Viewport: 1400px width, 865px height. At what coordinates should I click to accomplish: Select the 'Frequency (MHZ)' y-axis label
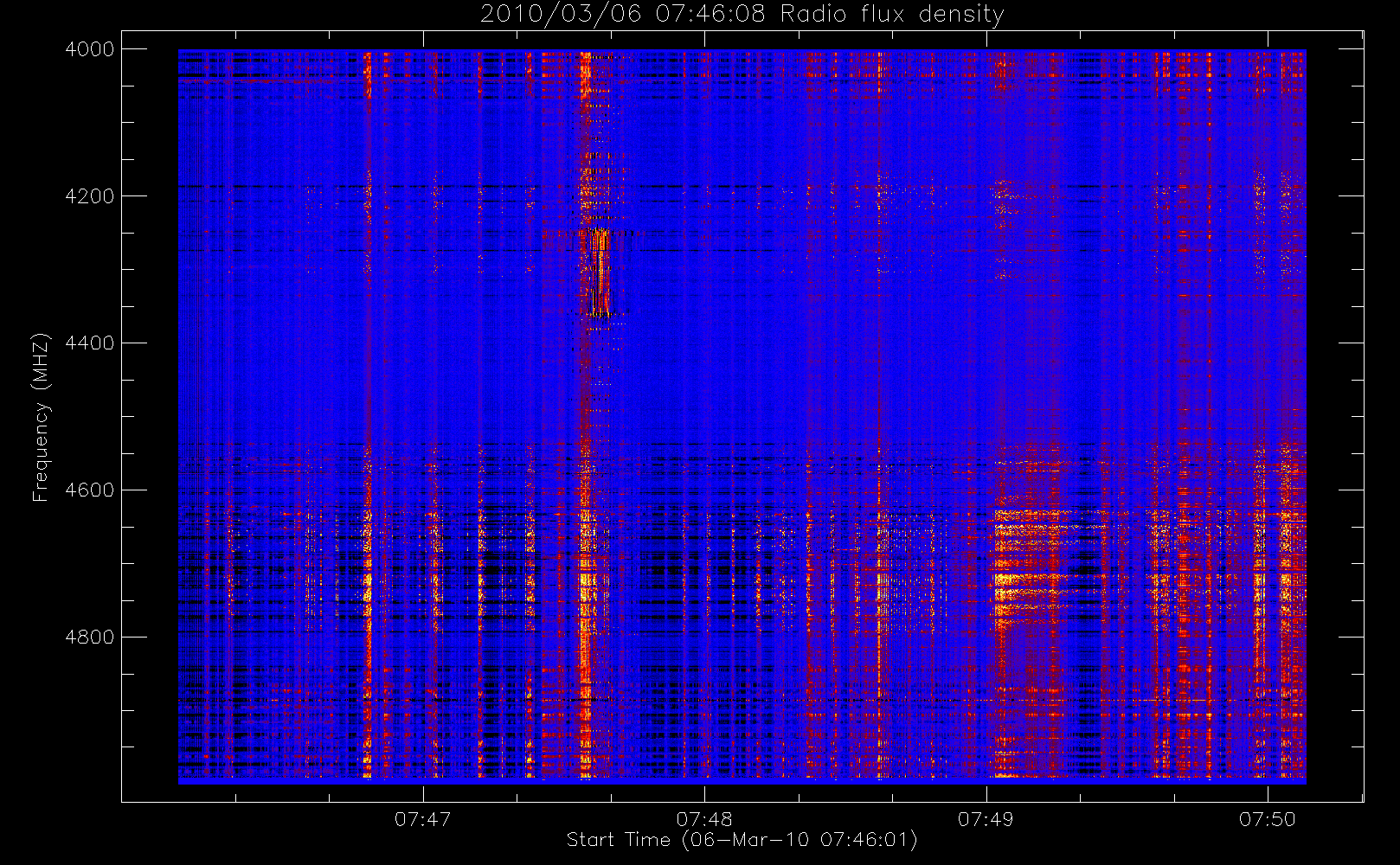tap(40, 417)
